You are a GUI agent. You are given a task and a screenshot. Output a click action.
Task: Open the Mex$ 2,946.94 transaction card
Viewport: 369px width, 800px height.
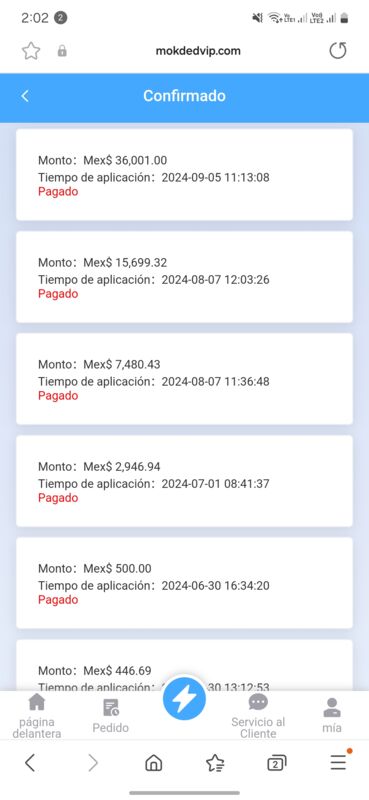coord(184,481)
